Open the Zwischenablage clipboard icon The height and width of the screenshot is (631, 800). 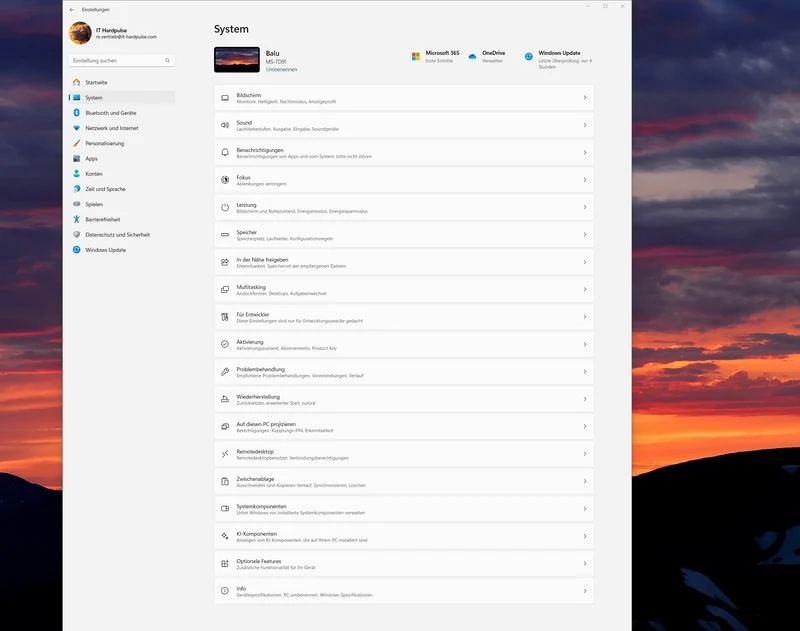point(225,482)
